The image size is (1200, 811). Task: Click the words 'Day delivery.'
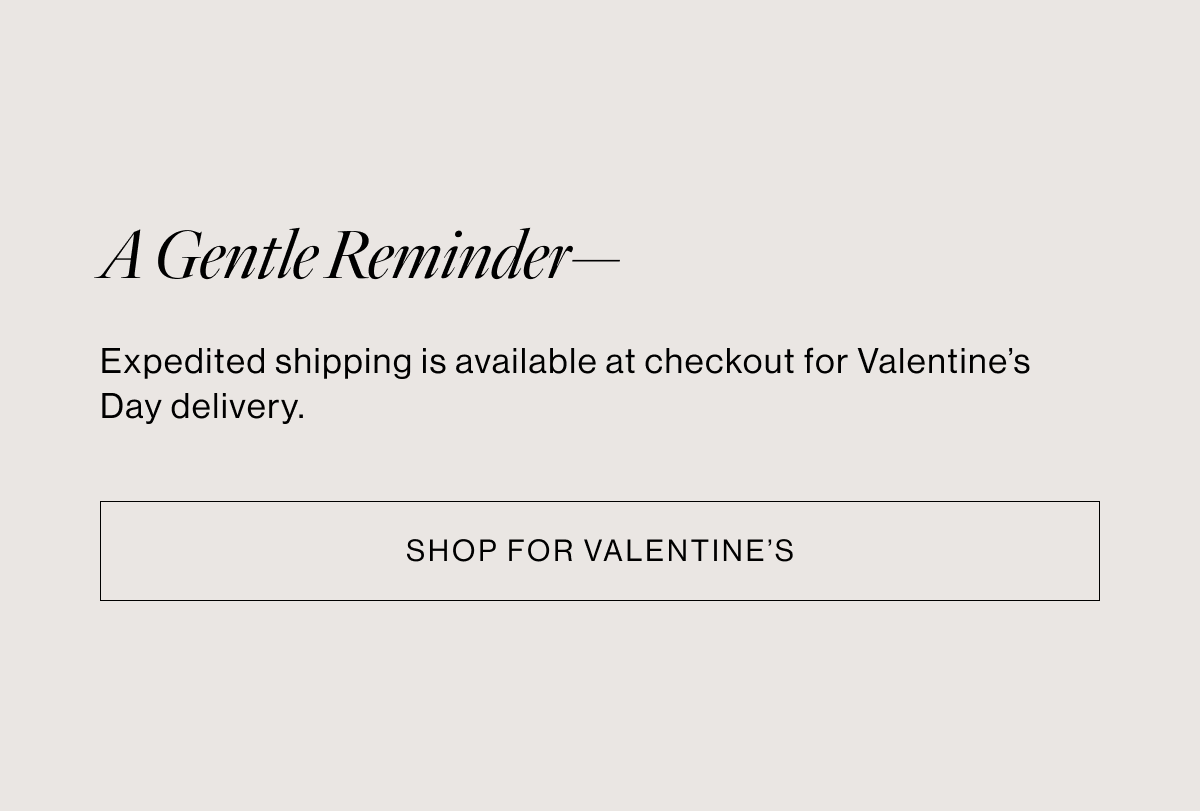203,406
